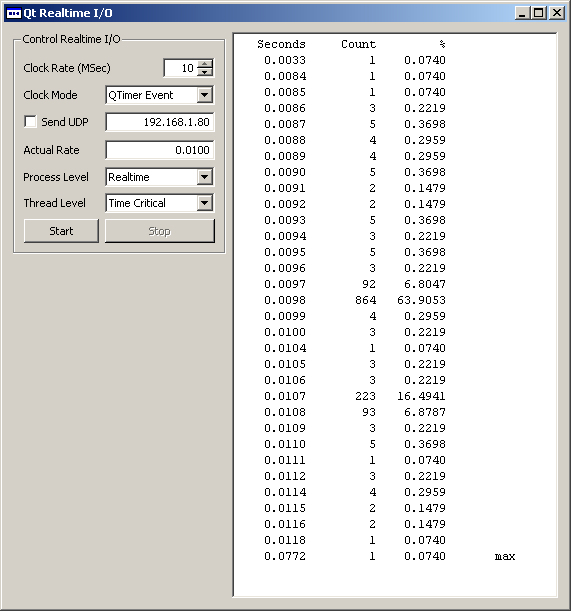
Task: Open the Thread Level dropdown arrow
Action: point(205,203)
